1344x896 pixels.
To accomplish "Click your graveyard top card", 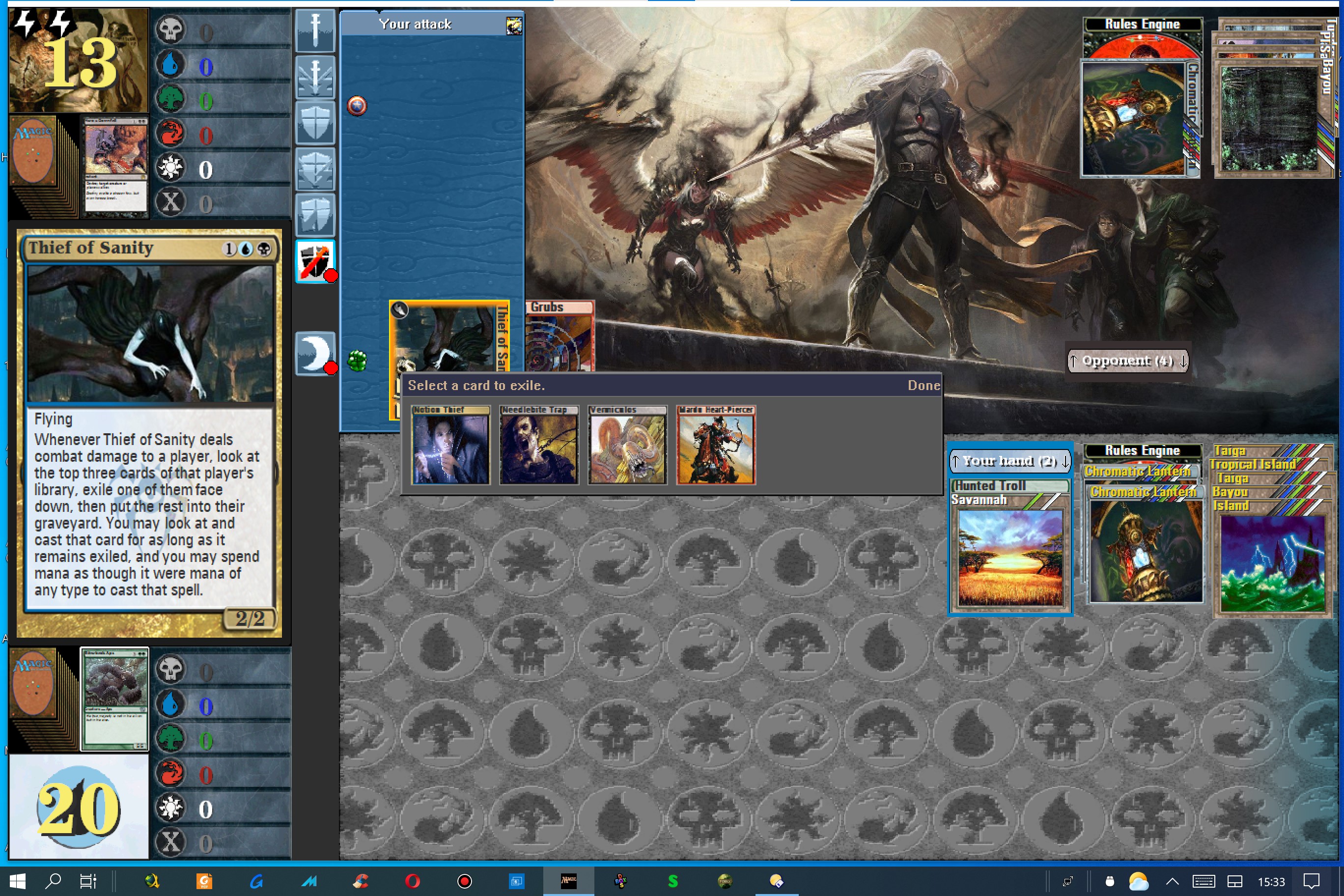I will click(x=115, y=699).
